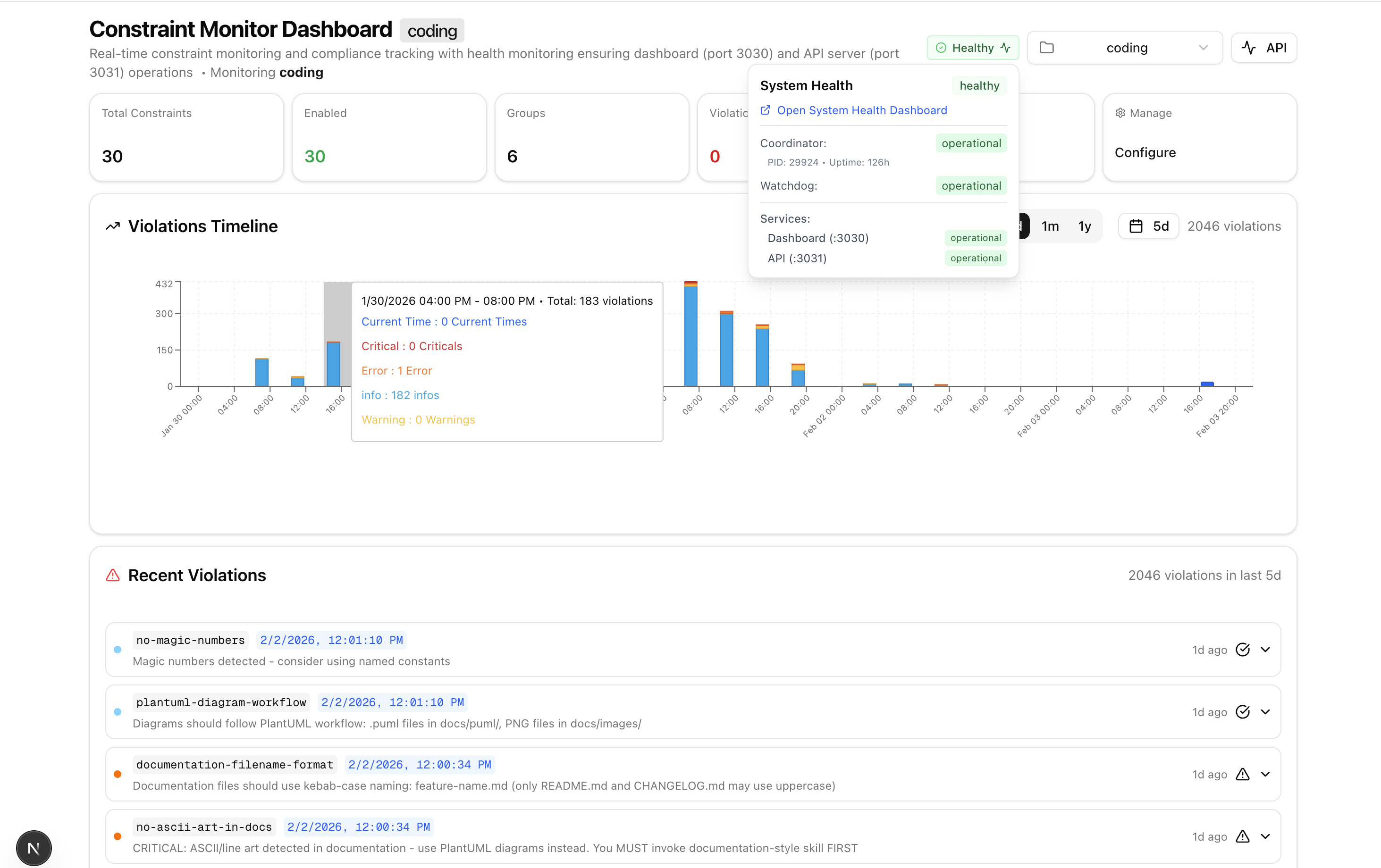
Task: Click the no-magic-numbers constraint label
Action: (x=190, y=640)
